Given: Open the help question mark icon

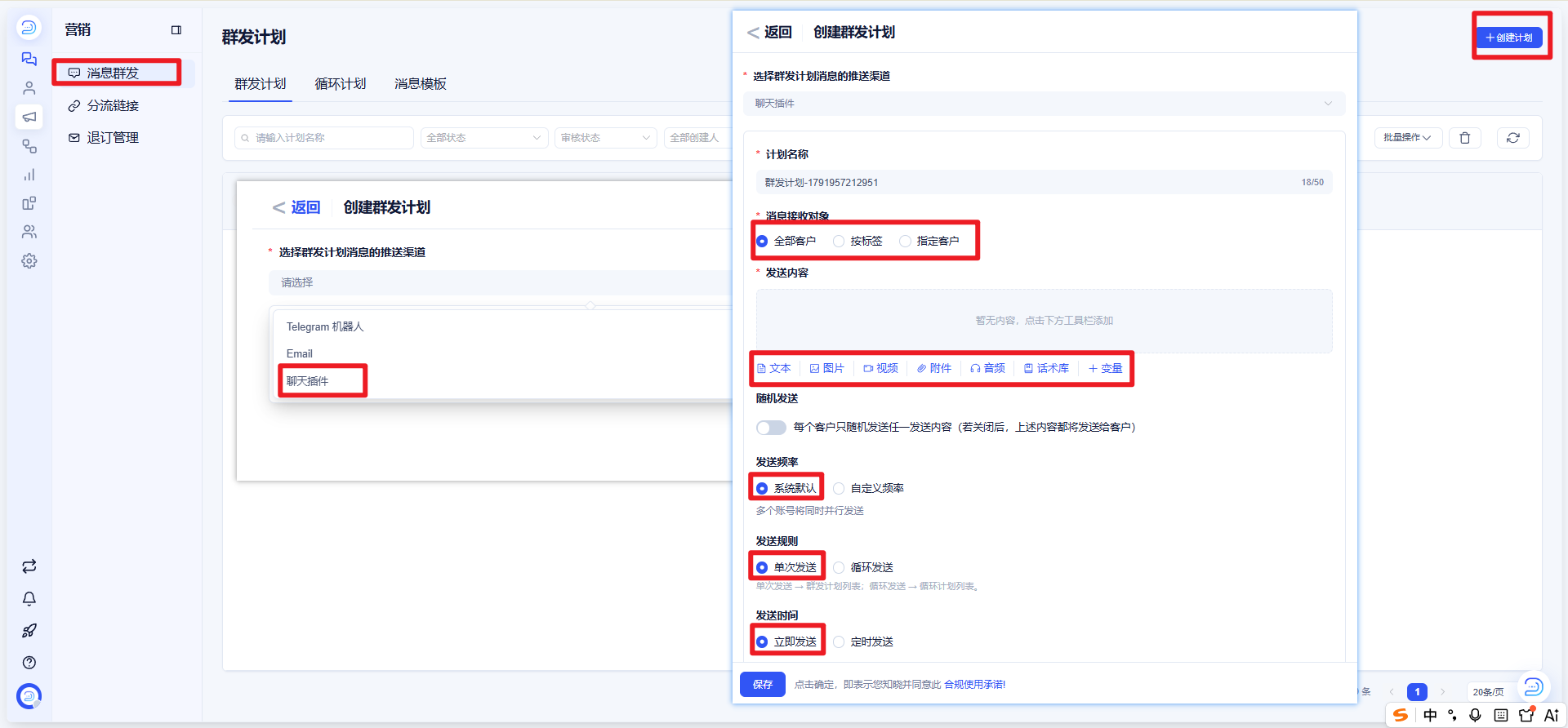Looking at the screenshot, I should click(29, 662).
